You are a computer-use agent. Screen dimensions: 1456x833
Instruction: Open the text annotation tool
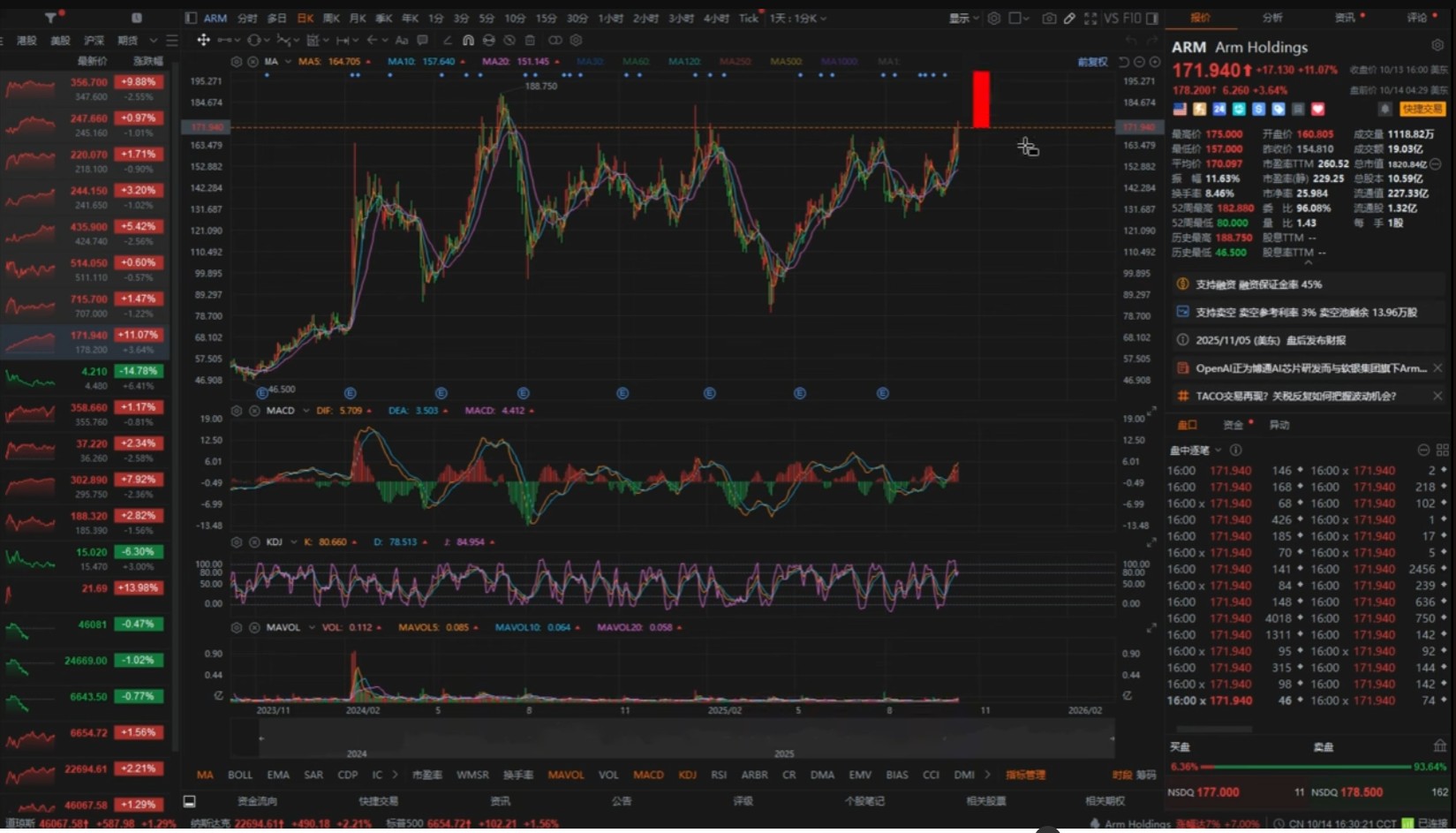402,40
